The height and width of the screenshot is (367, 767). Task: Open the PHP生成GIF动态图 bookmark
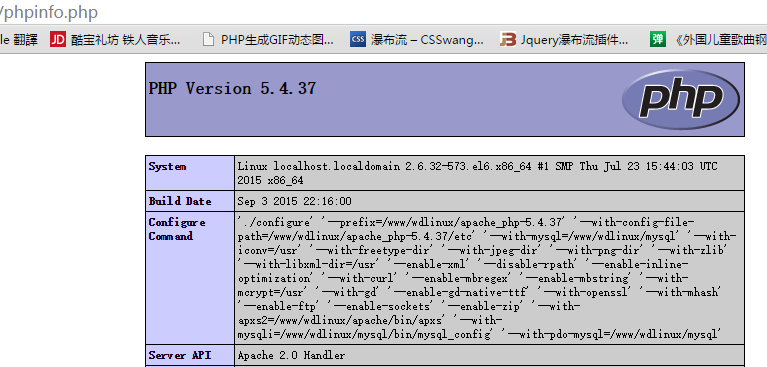[x=277, y=40]
